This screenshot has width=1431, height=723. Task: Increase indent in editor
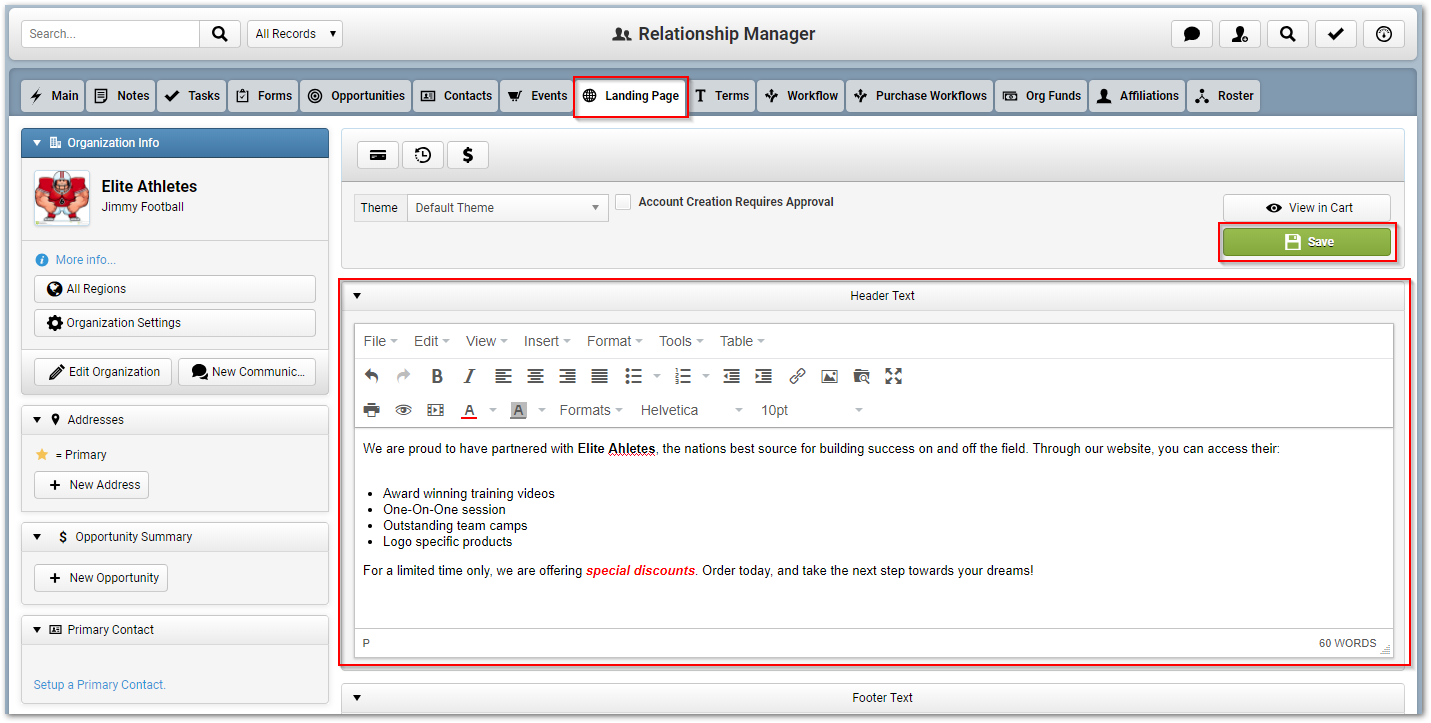(x=764, y=376)
